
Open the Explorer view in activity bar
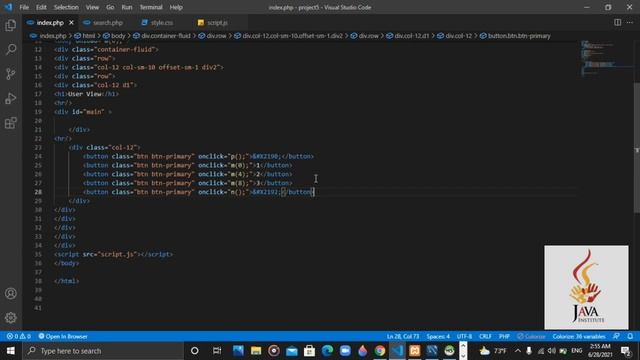(11, 25)
